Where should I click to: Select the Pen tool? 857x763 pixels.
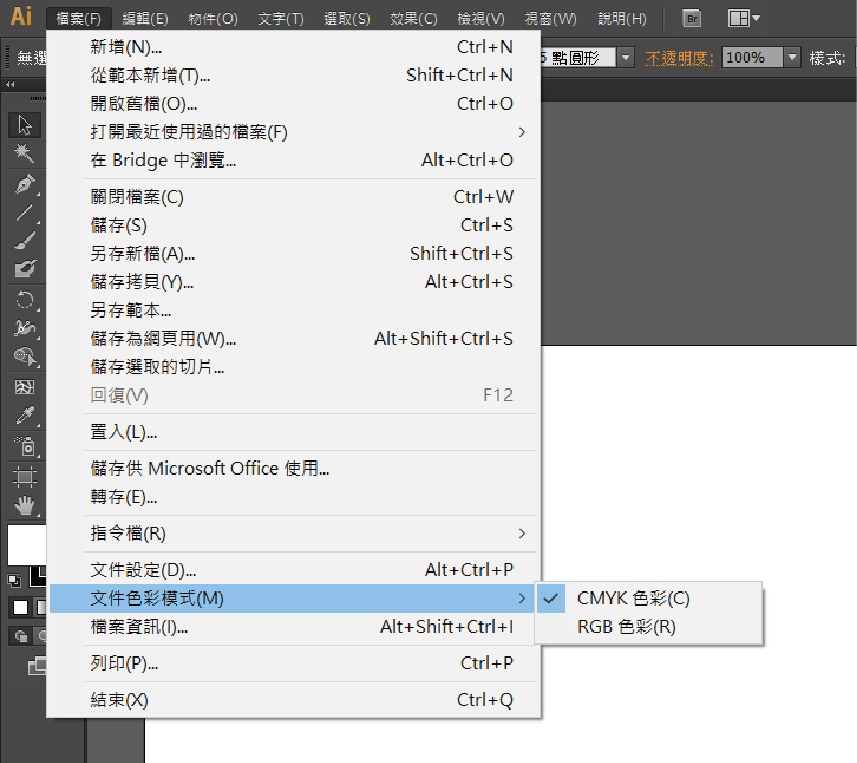[x=25, y=184]
